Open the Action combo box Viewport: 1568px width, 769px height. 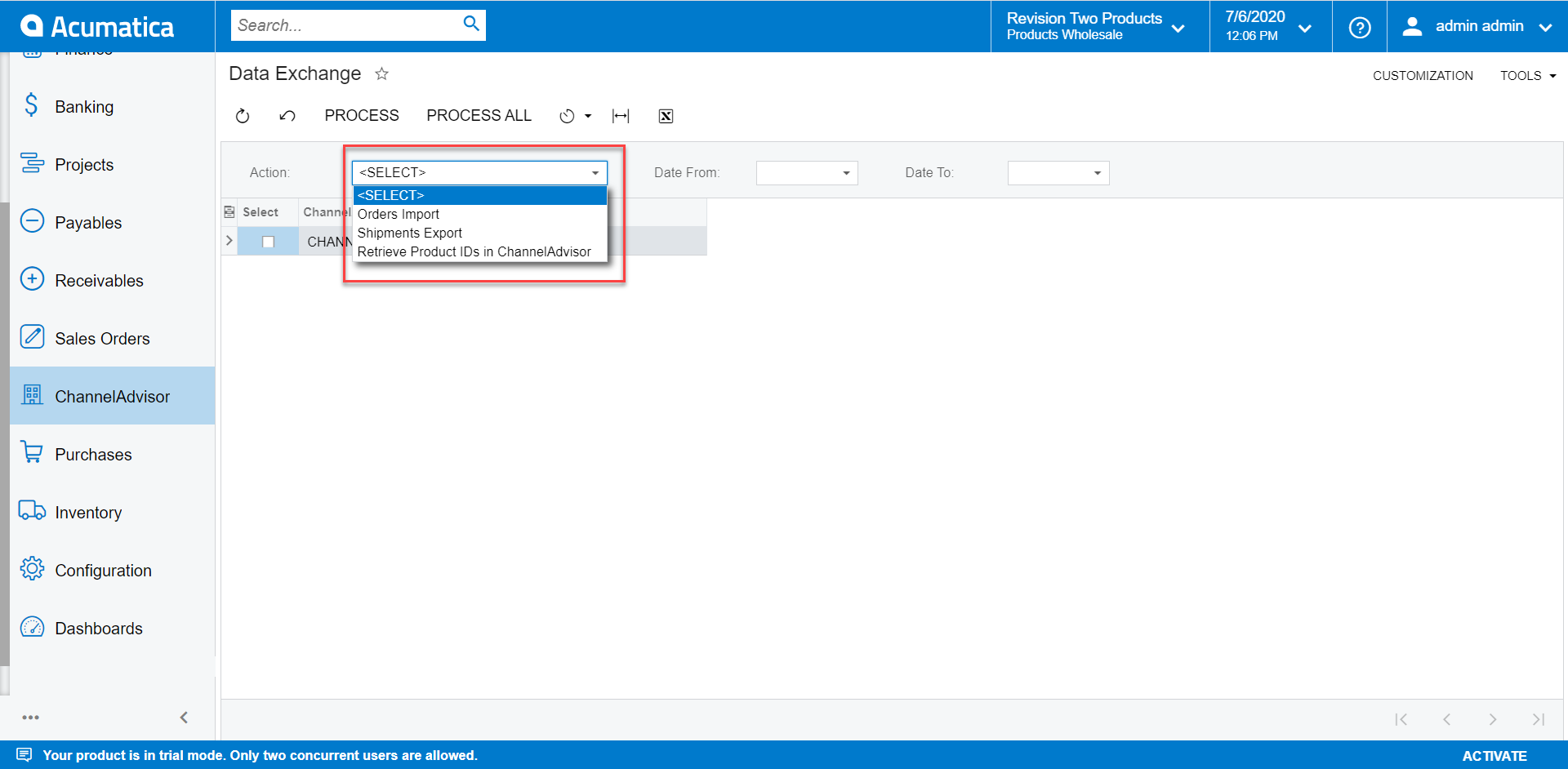click(479, 172)
